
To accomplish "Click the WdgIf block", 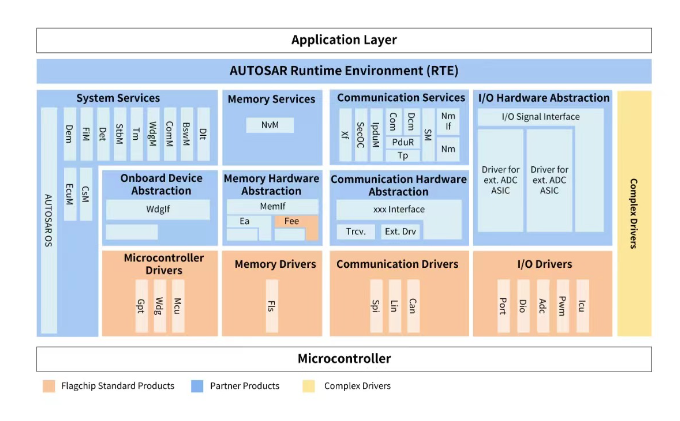I will click(x=158, y=209).
